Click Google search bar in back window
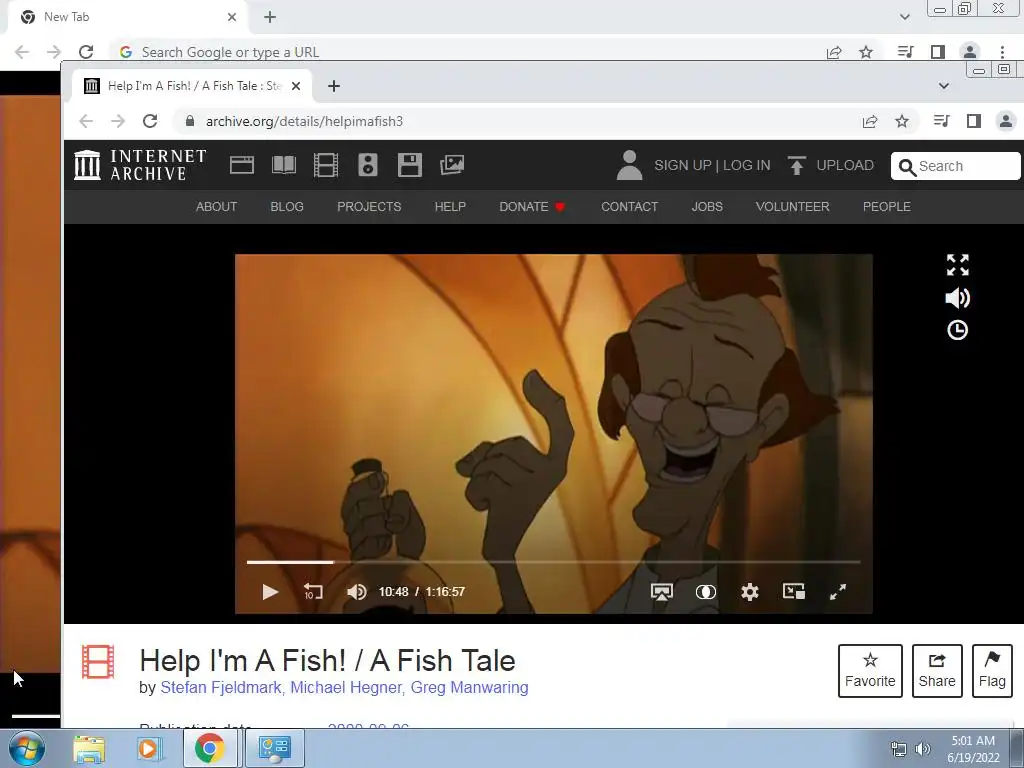Screen dimensions: 1024x768 click(464, 52)
